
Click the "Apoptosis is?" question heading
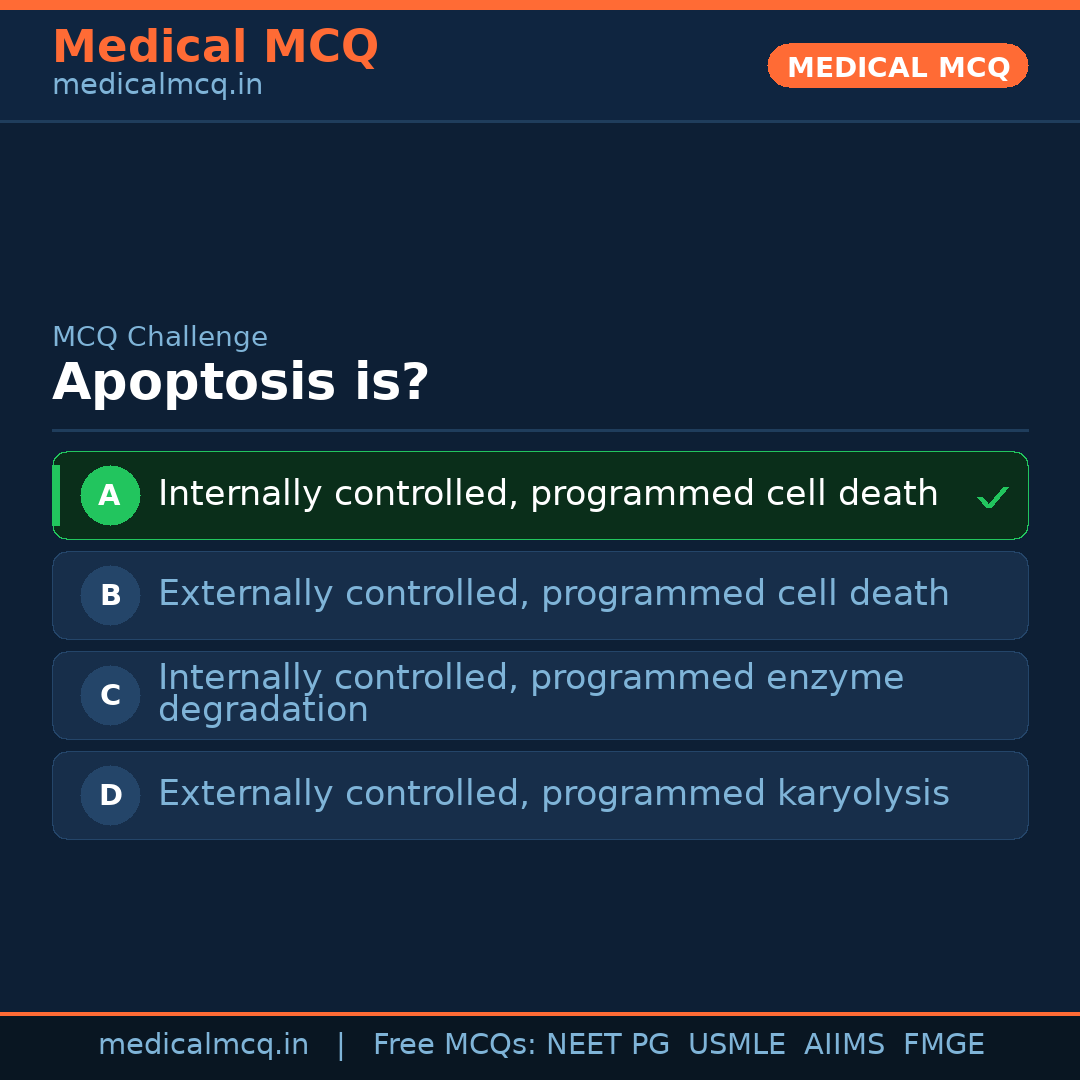click(x=240, y=383)
